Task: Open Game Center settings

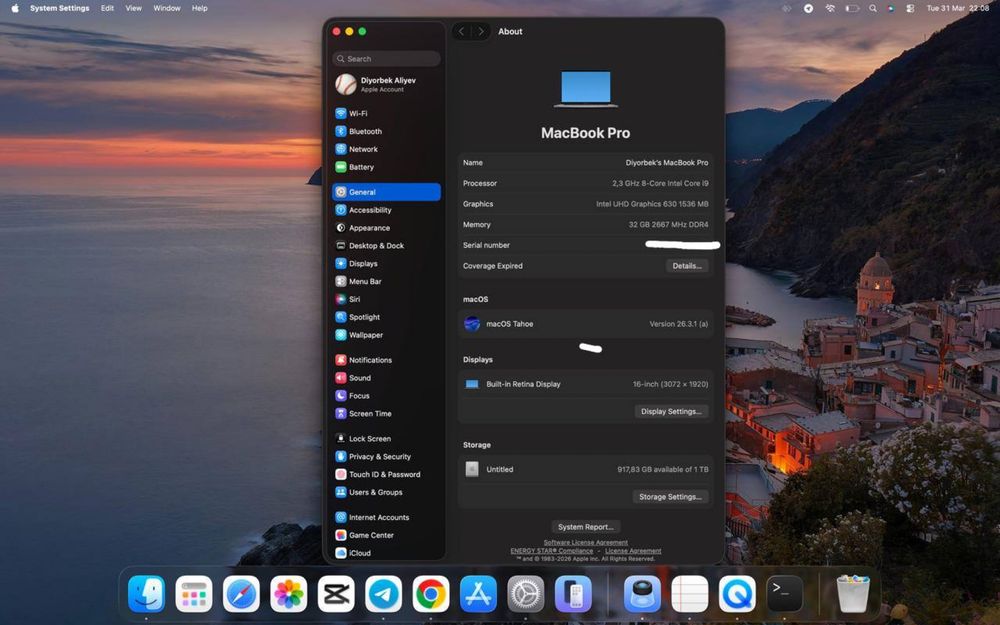Action: click(386, 535)
